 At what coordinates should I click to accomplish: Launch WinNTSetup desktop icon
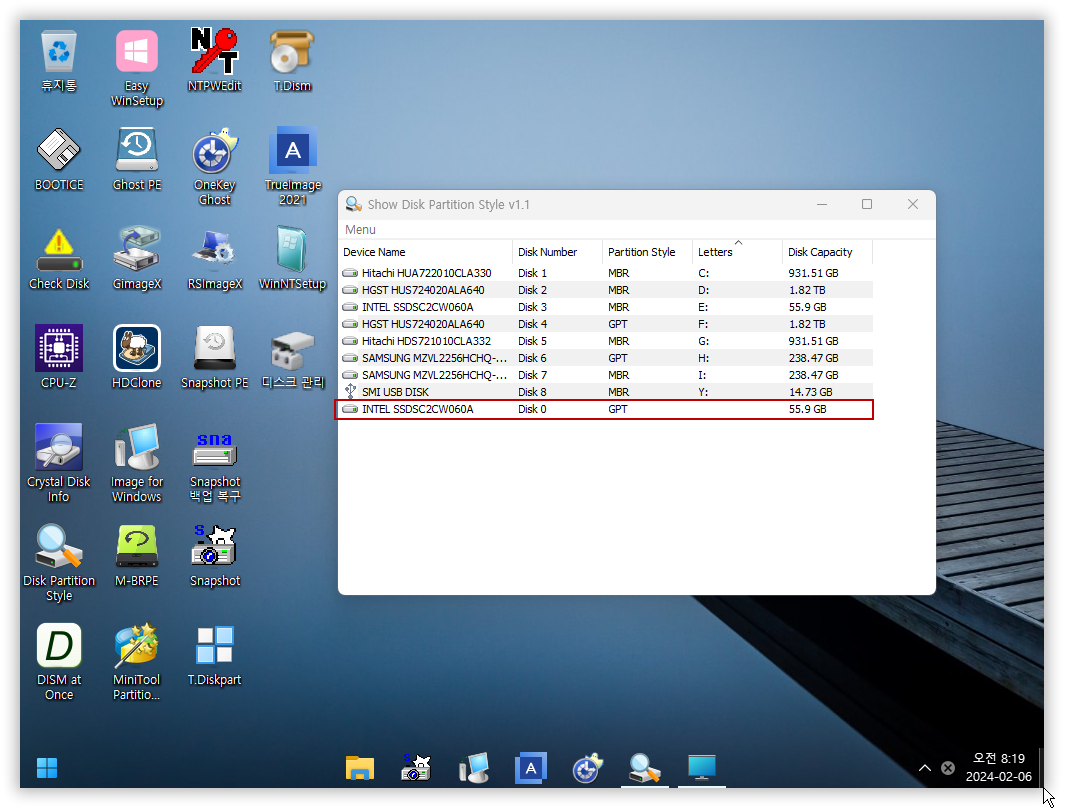pyautogui.click(x=293, y=259)
